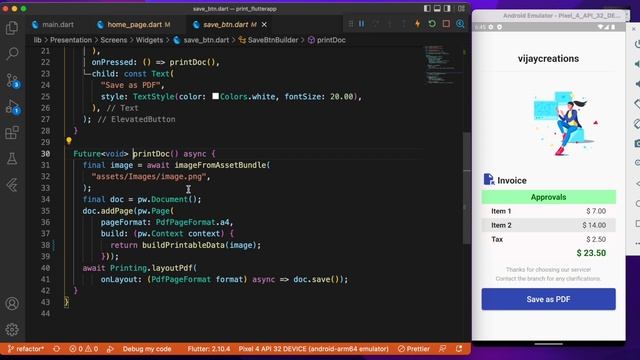Open the Accounts menu icon
Image resolution: width=640 pixels, height=360 pixels.
tap(12, 304)
